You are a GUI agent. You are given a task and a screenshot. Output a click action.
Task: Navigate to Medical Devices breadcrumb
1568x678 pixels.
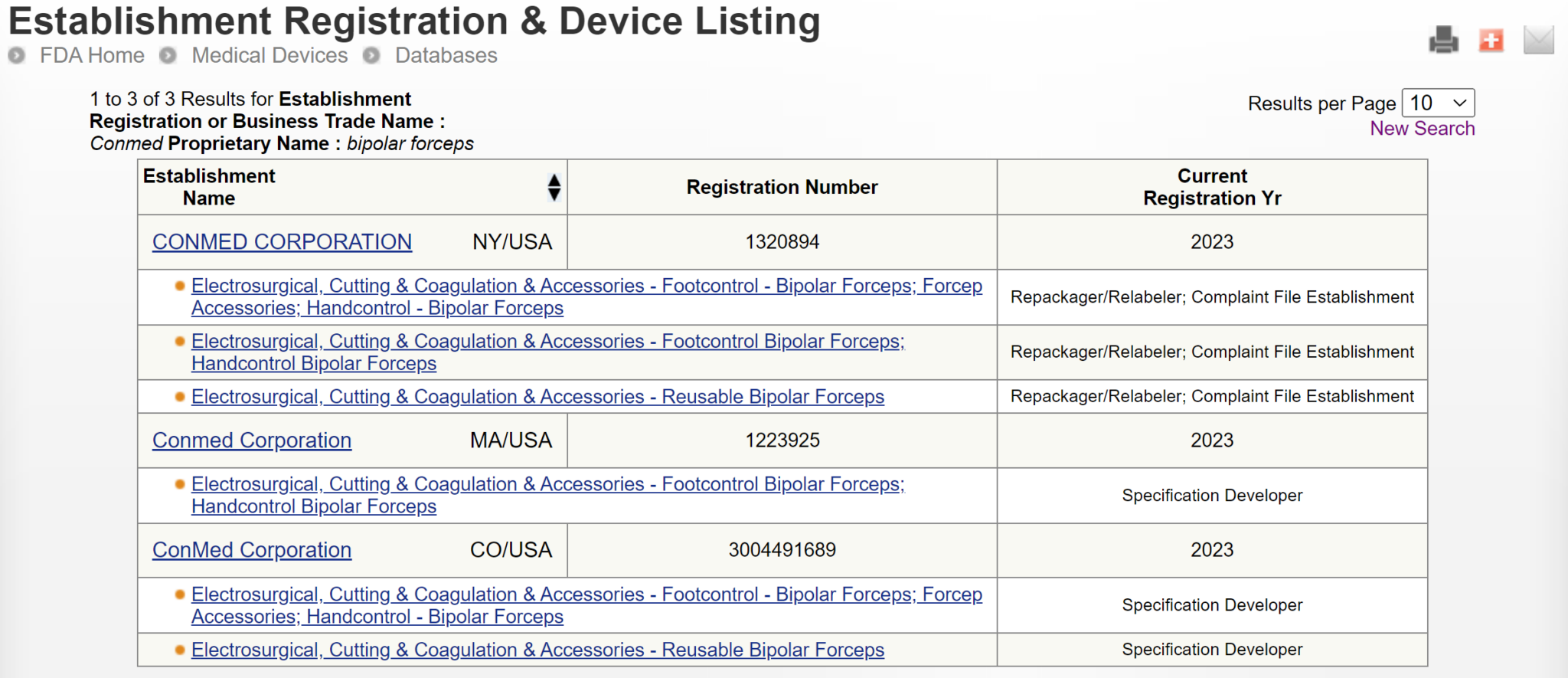click(269, 55)
